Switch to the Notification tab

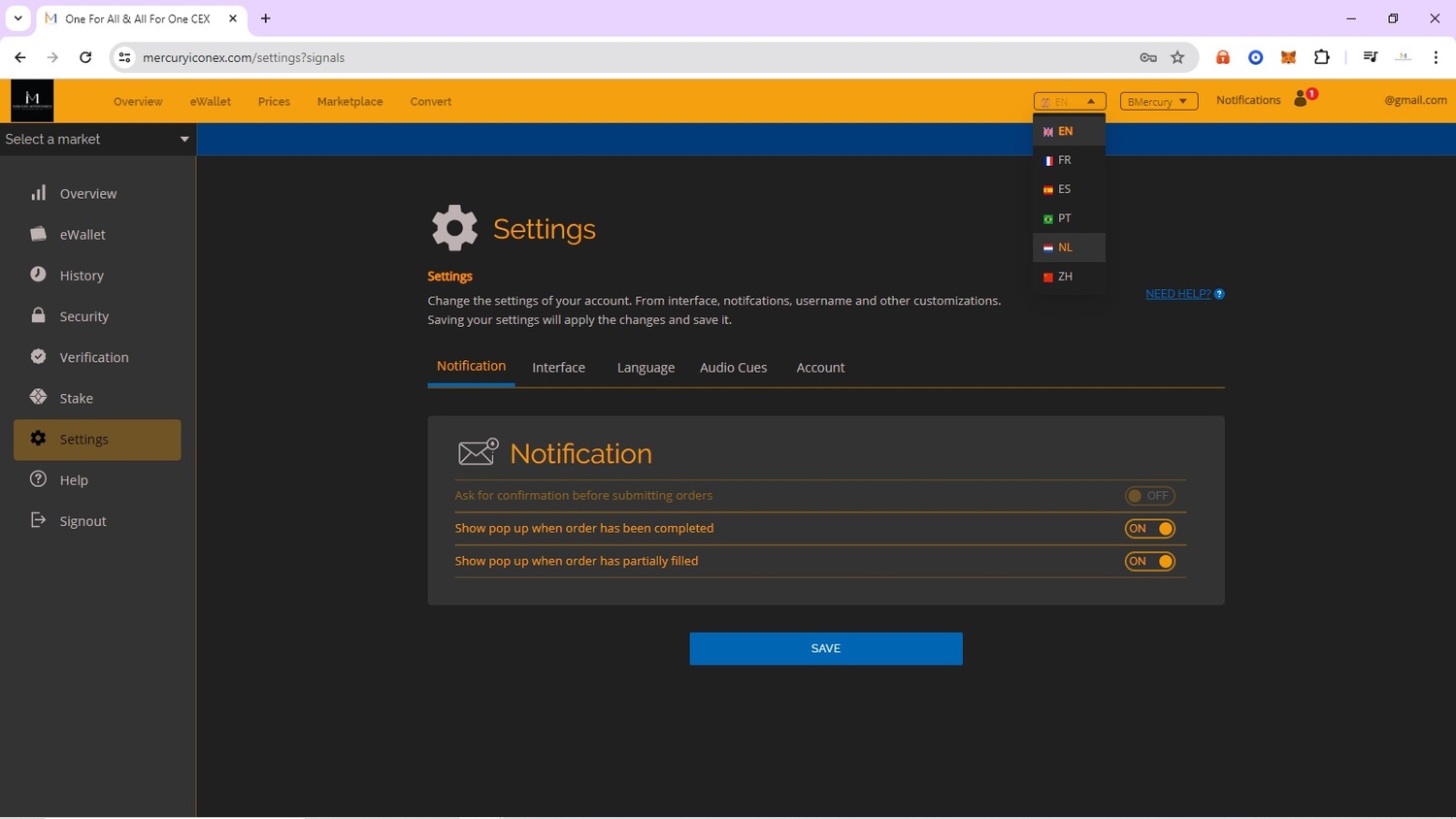(x=471, y=366)
